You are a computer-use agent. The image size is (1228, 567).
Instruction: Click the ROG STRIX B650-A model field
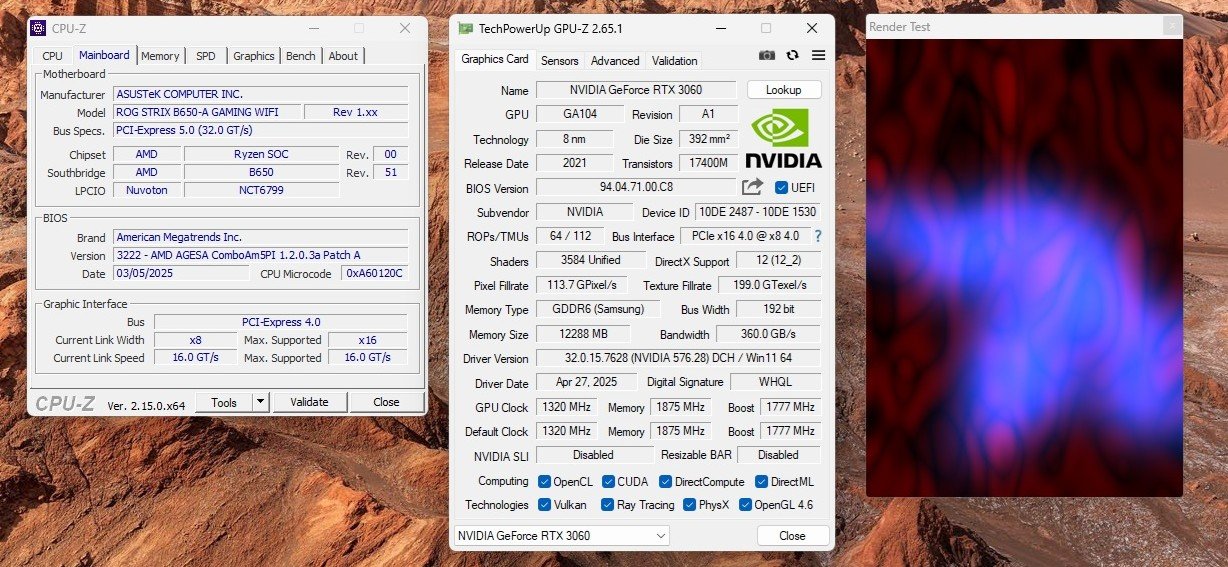click(x=207, y=112)
